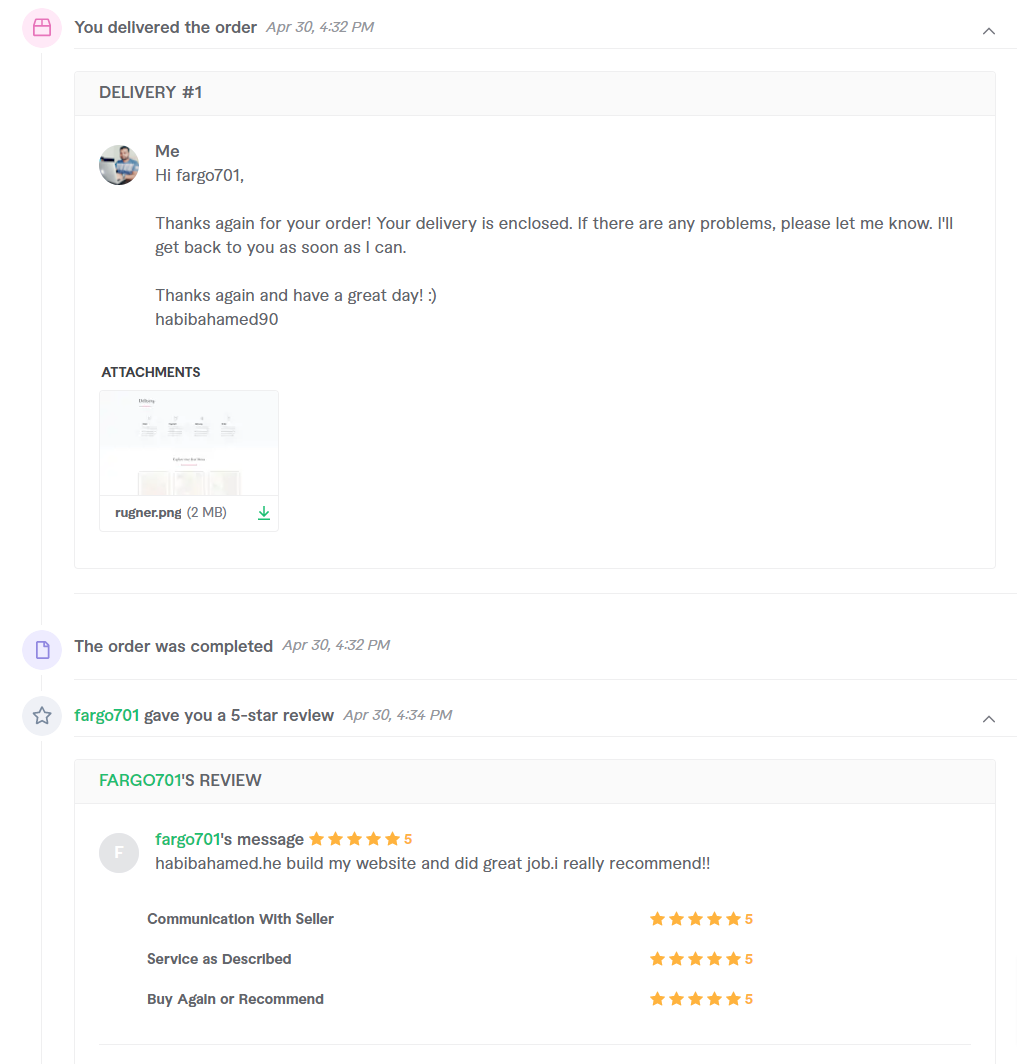Collapse the 5-star review section
The width and height of the screenshot is (1017, 1064).
tap(989, 718)
